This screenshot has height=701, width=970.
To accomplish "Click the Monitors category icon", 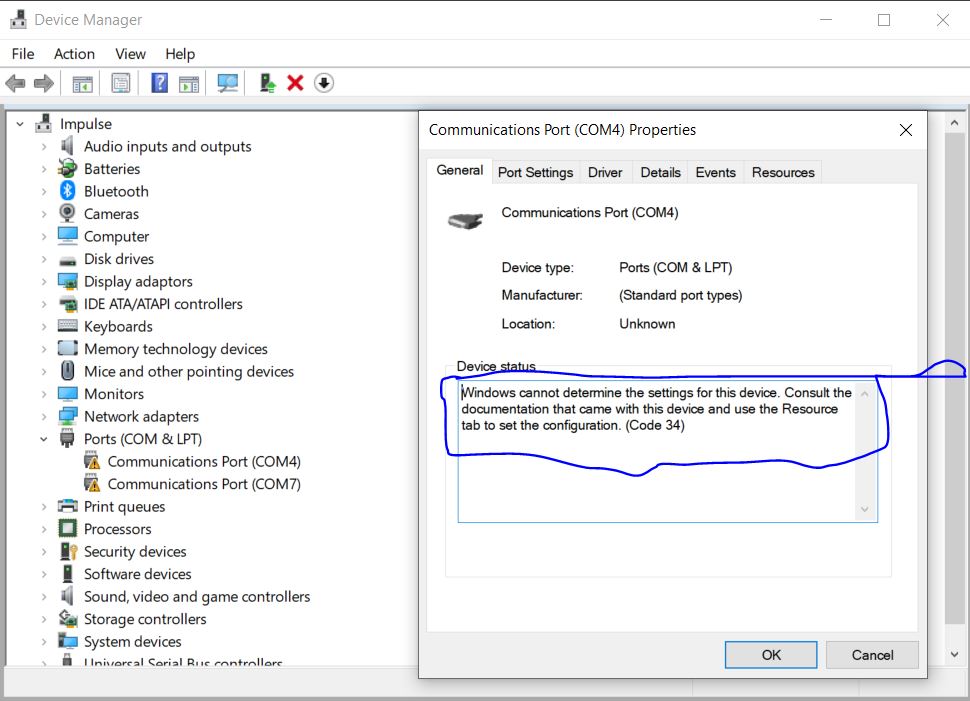I will [67, 394].
